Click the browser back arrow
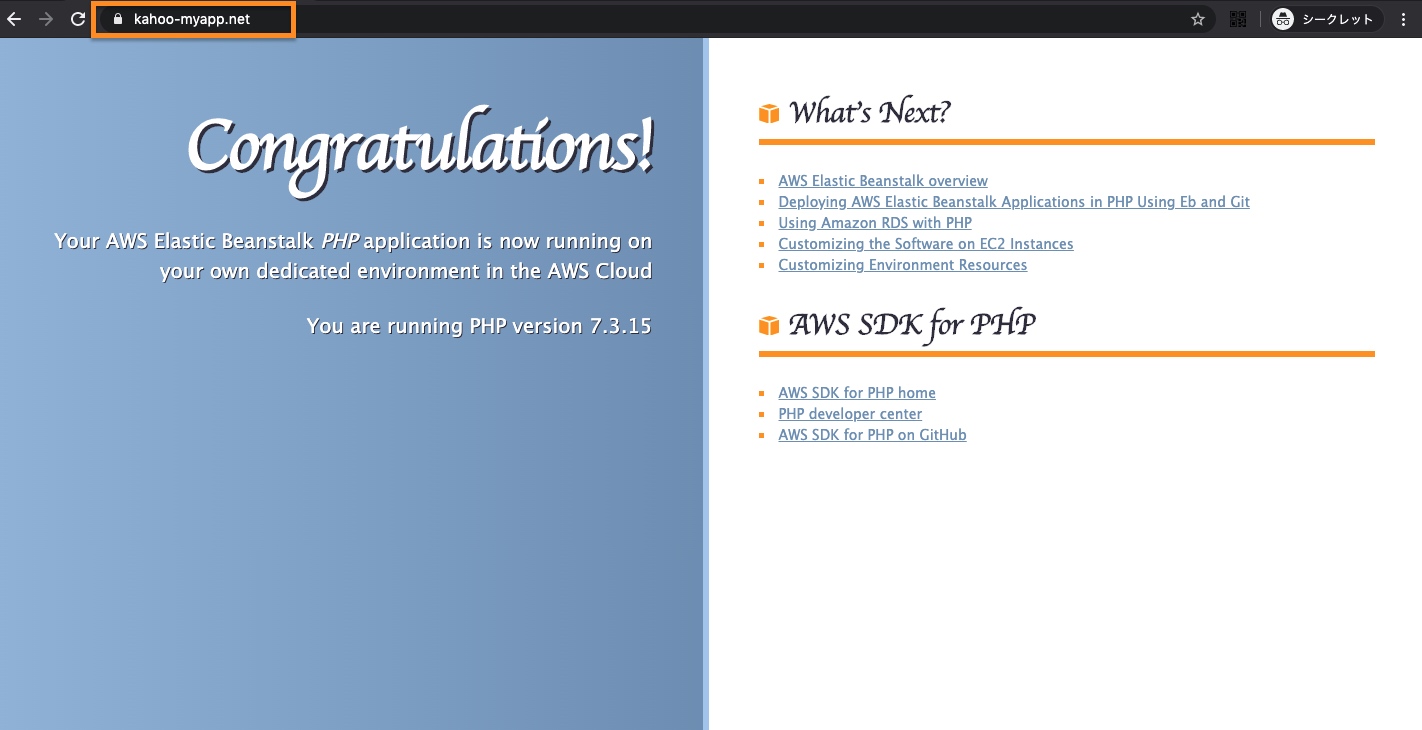Image resolution: width=1422 pixels, height=730 pixels. coord(14,19)
